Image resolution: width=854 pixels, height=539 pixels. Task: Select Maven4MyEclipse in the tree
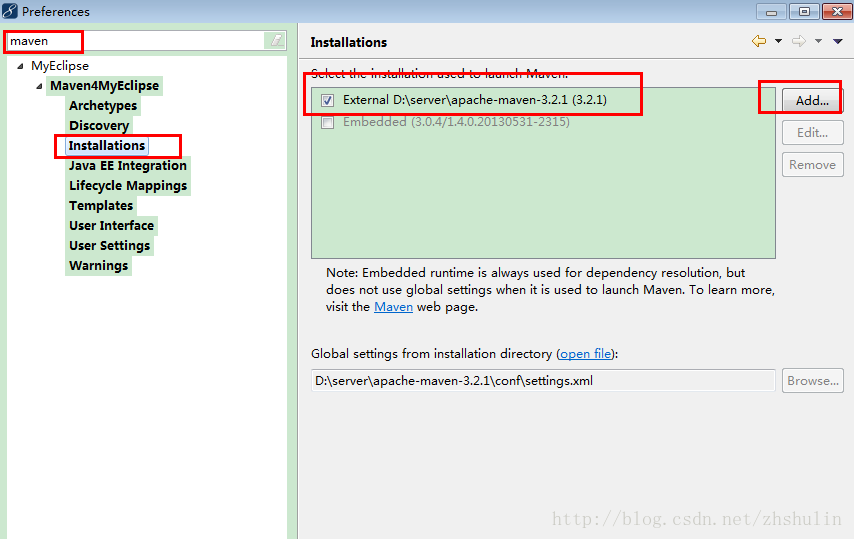pos(105,85)
